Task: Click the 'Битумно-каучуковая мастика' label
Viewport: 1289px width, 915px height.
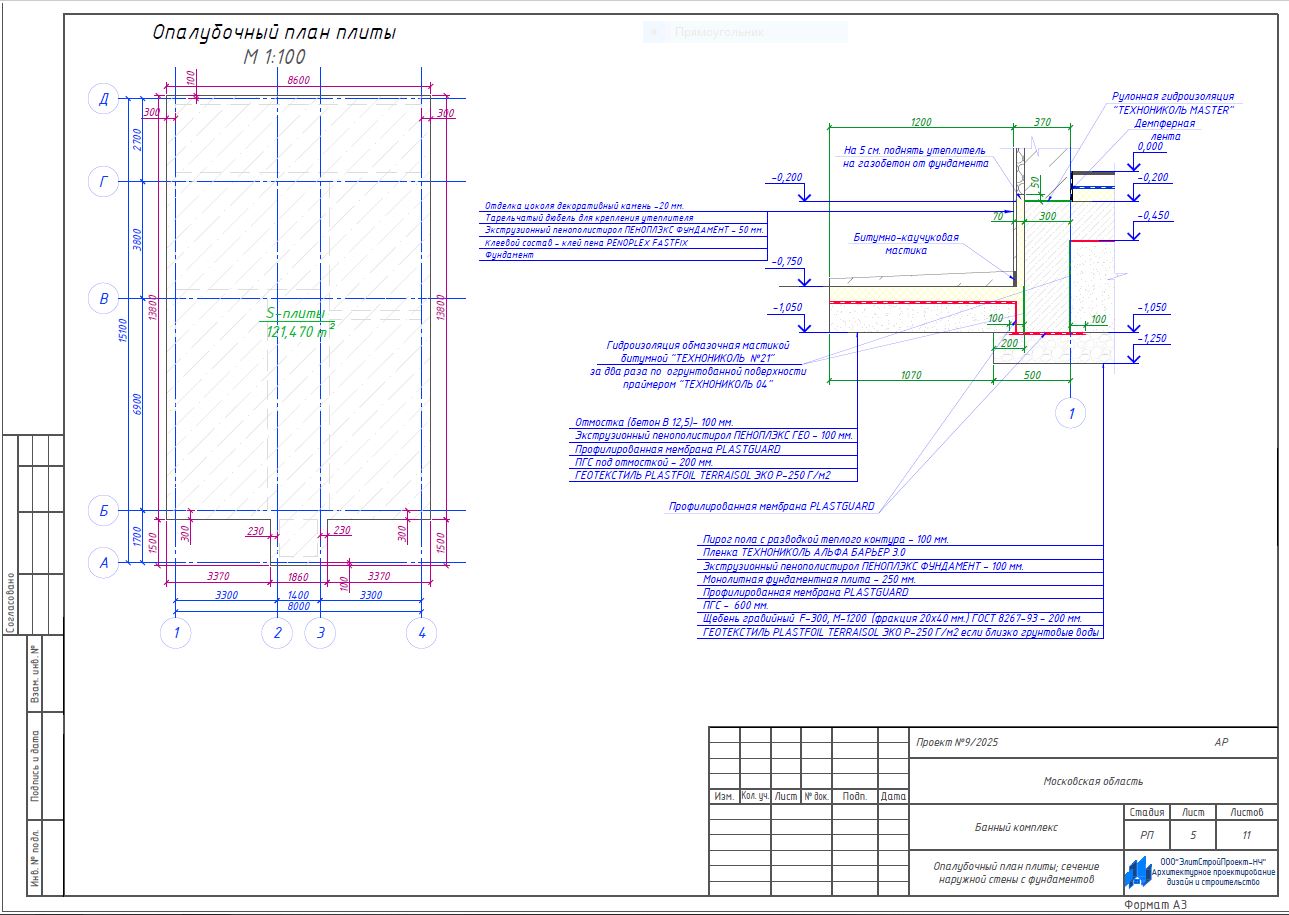Action: [x=906, y=244]
